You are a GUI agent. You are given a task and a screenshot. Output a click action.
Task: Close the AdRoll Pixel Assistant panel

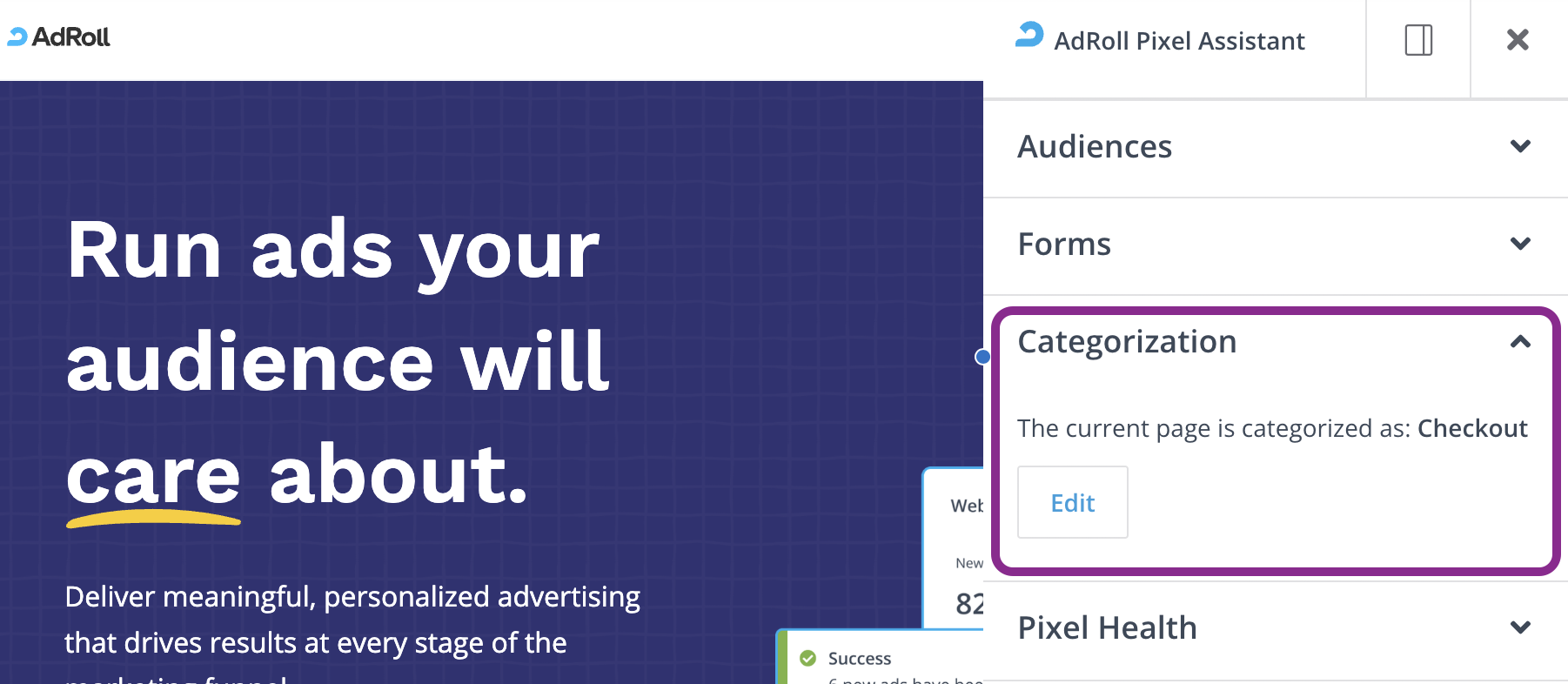pyautogui.click(x=1518, y=39)
